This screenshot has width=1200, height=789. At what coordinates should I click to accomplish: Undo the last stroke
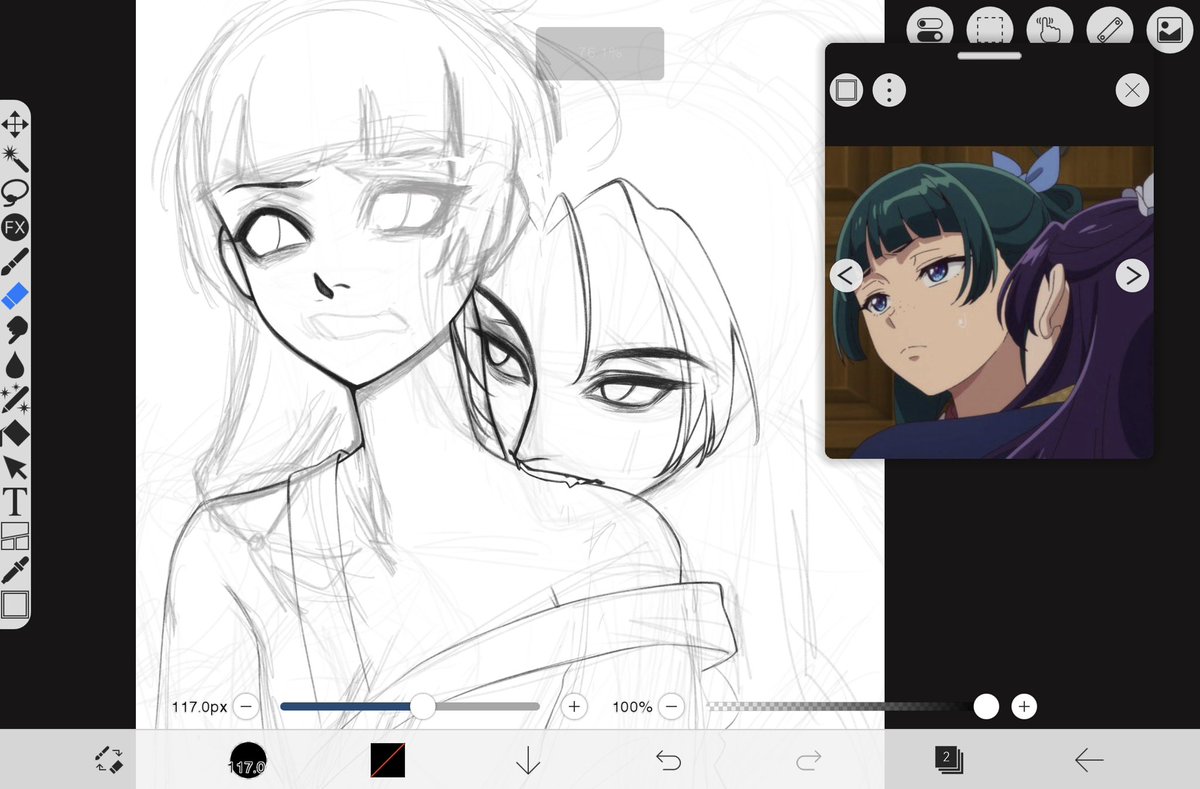tap(668, 761)
